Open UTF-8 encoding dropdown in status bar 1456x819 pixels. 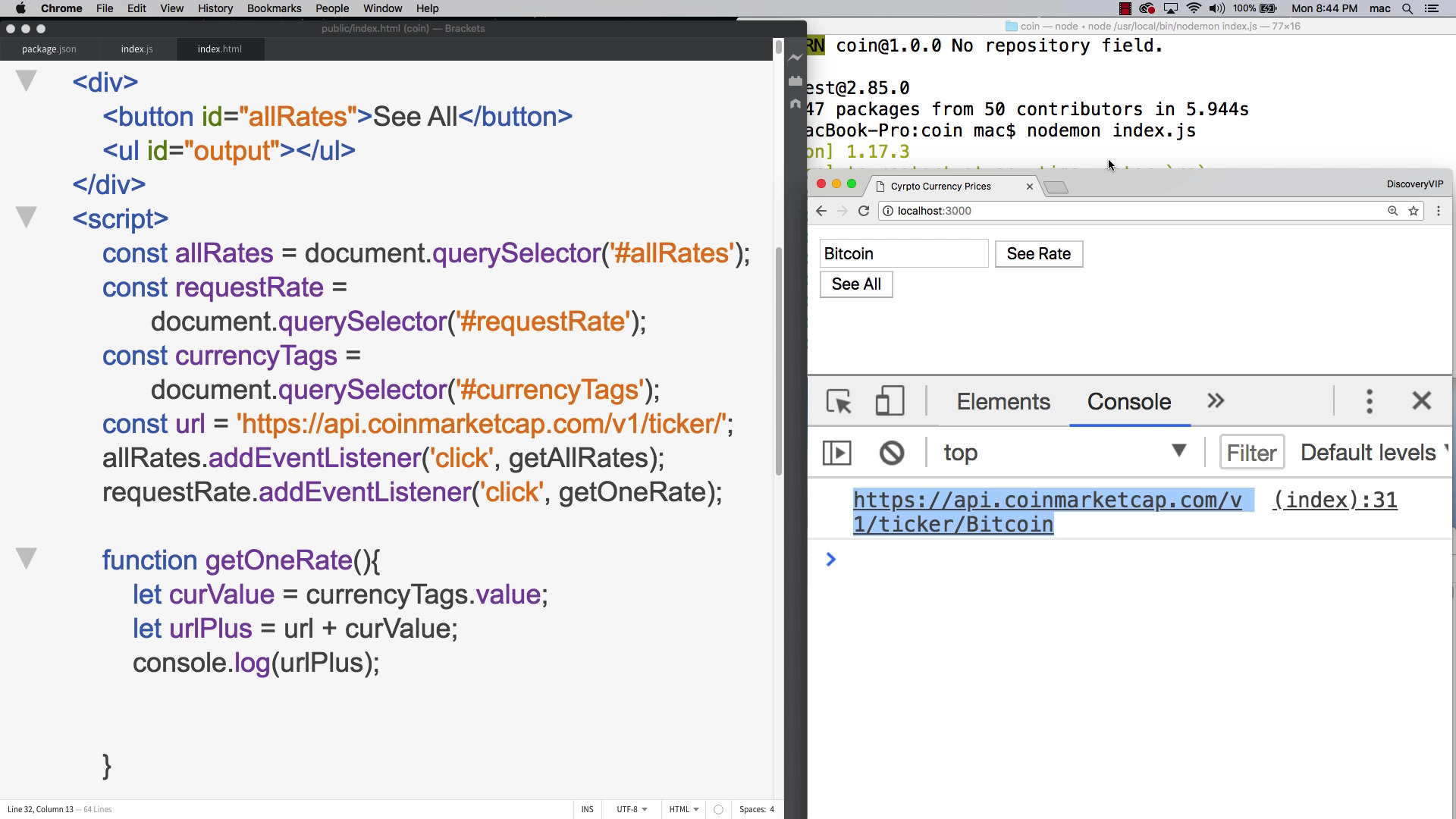(632, 809)
